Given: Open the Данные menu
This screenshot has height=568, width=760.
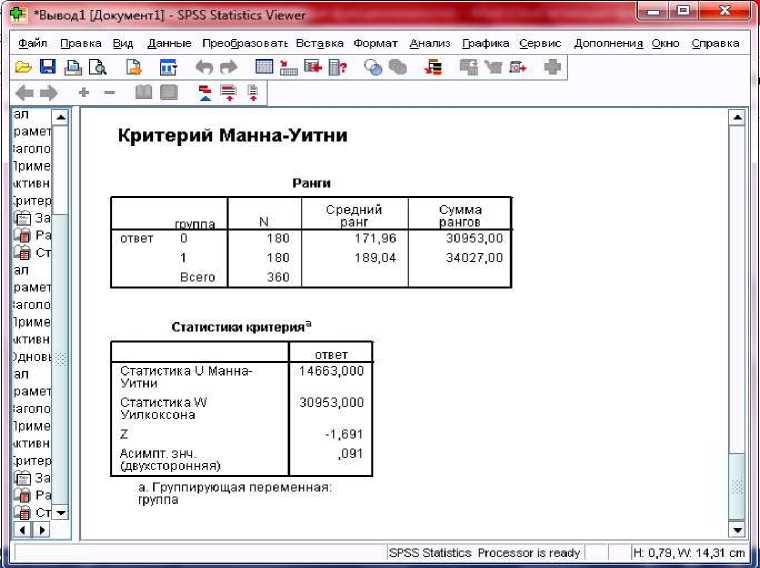Looking at the screenshot, I should click(169, 43).
